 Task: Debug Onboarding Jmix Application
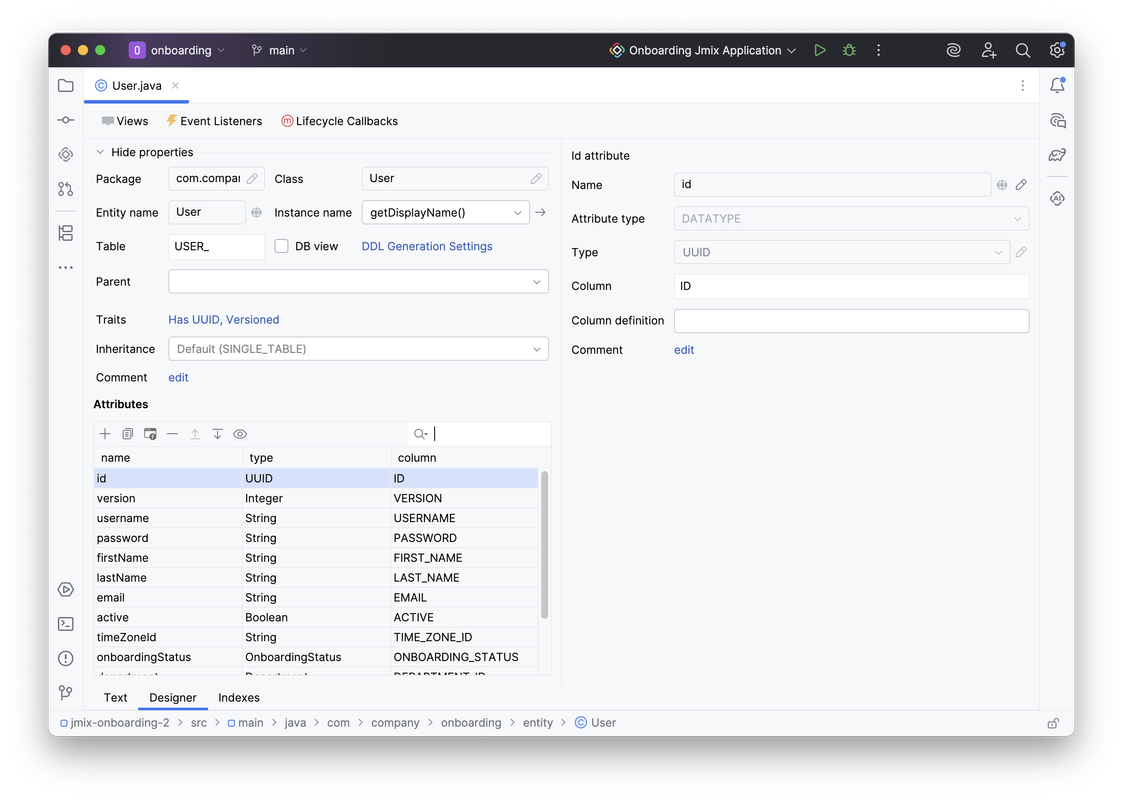click(849, 50)
